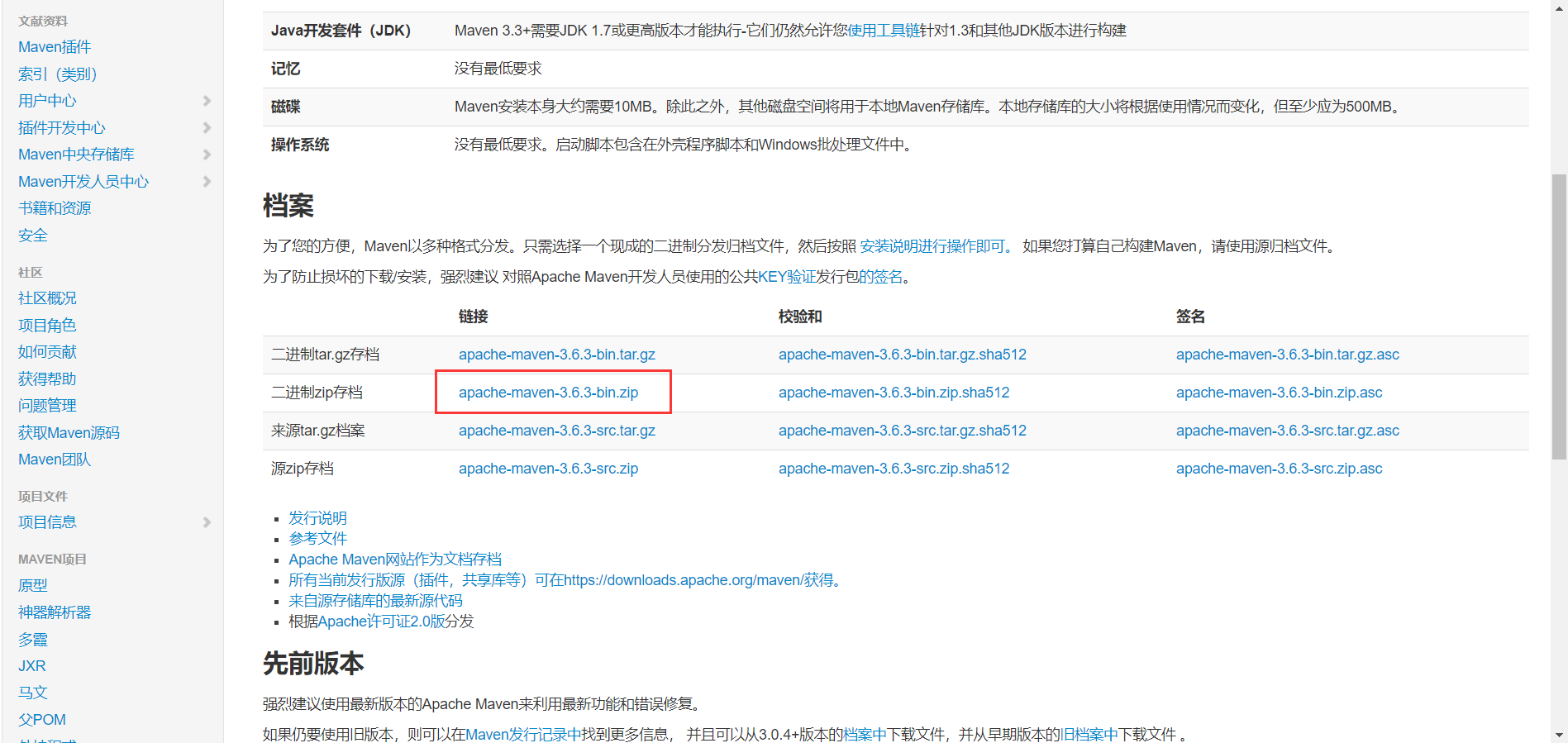Select the Java开发套件 (JDK) row label
Viewport: 1568px width, 743px height.
(x=341, y=31)
